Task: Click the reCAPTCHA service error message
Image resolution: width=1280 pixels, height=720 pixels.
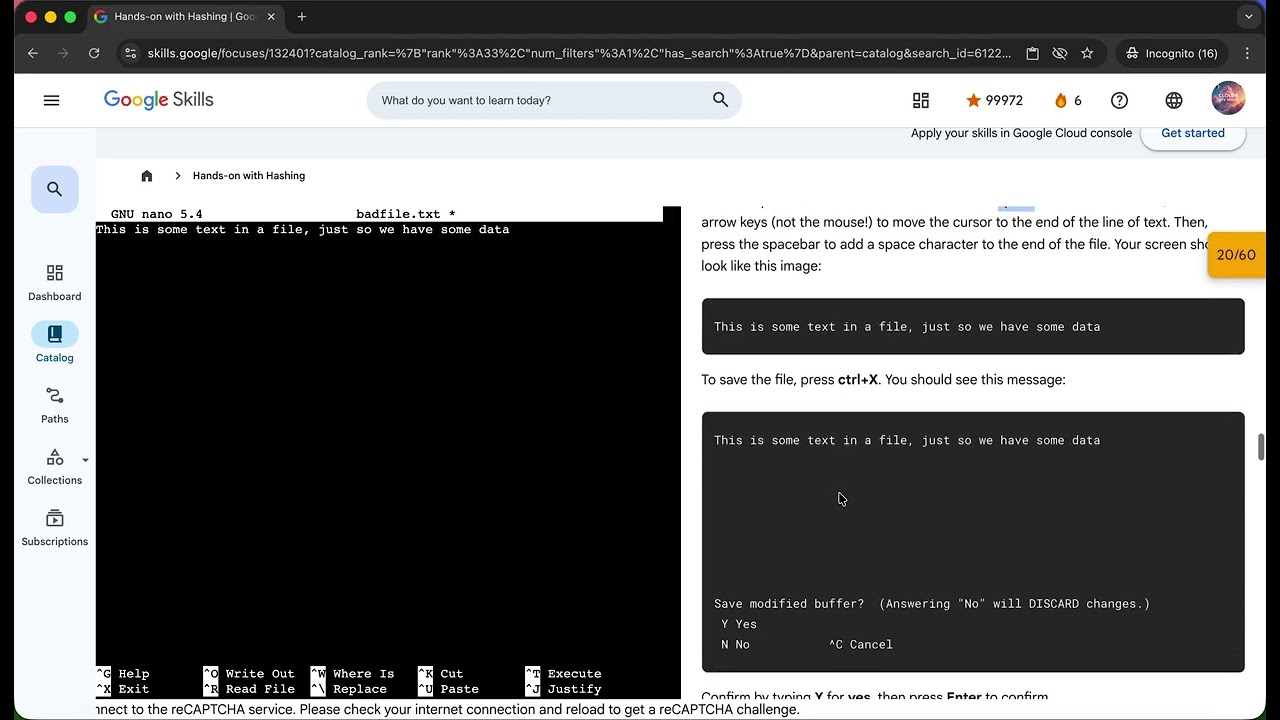Action: click(x=448, y=710)
